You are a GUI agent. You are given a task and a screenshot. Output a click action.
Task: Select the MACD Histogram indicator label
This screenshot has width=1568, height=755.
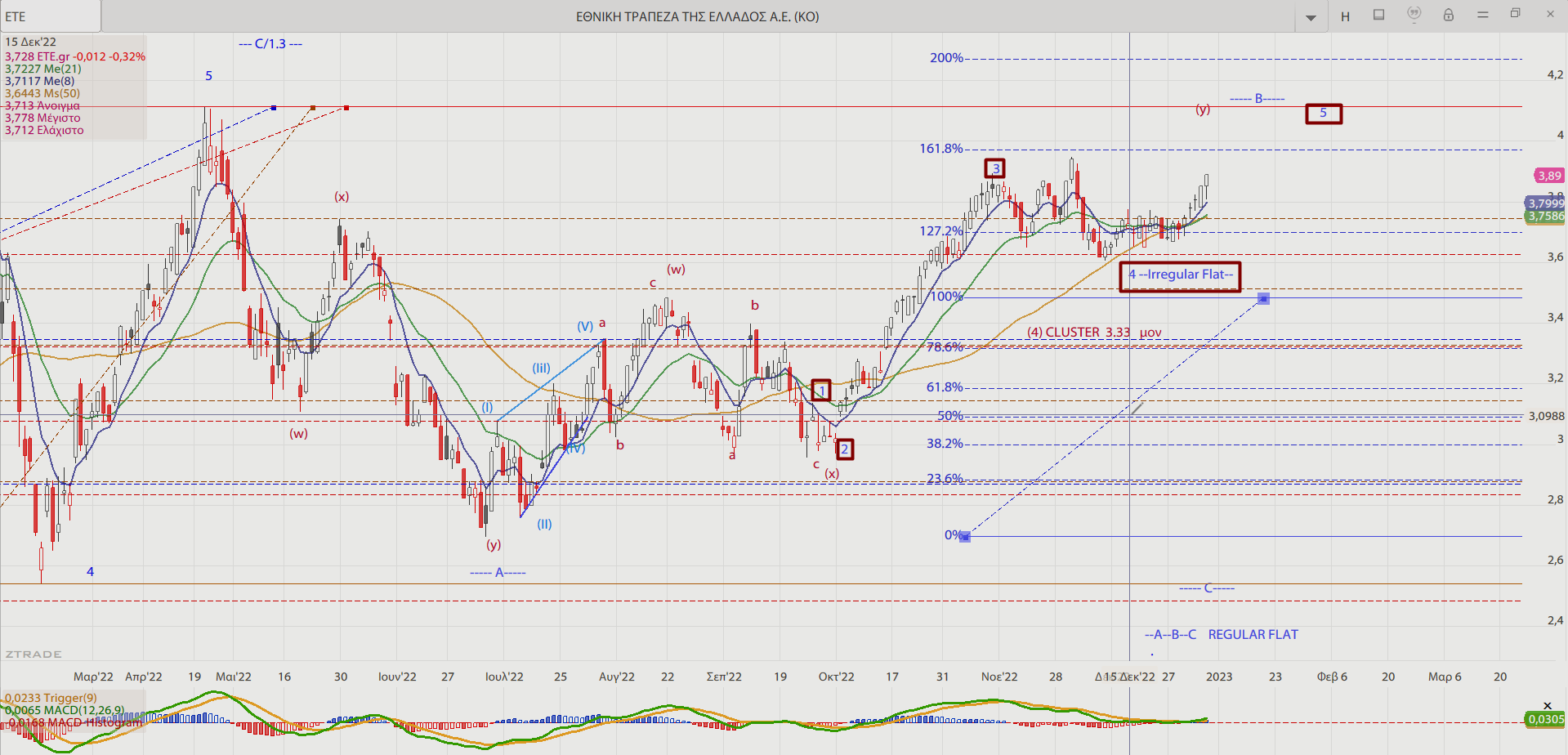tap(74, 722)
